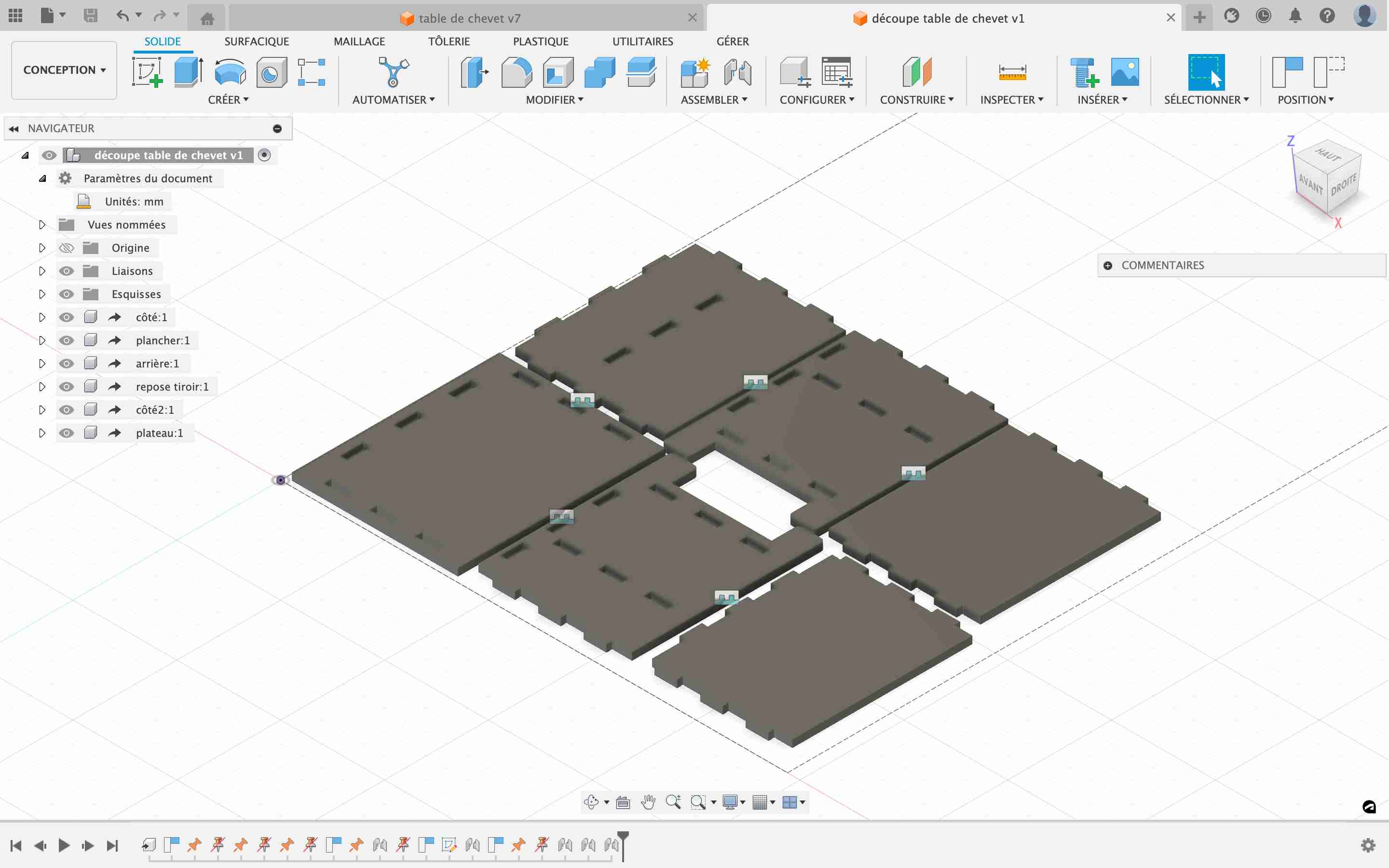Open the CRÉER dropdown menu
Image resolution: width=1389 pixels, height=868 pixels.
[229, 100]
